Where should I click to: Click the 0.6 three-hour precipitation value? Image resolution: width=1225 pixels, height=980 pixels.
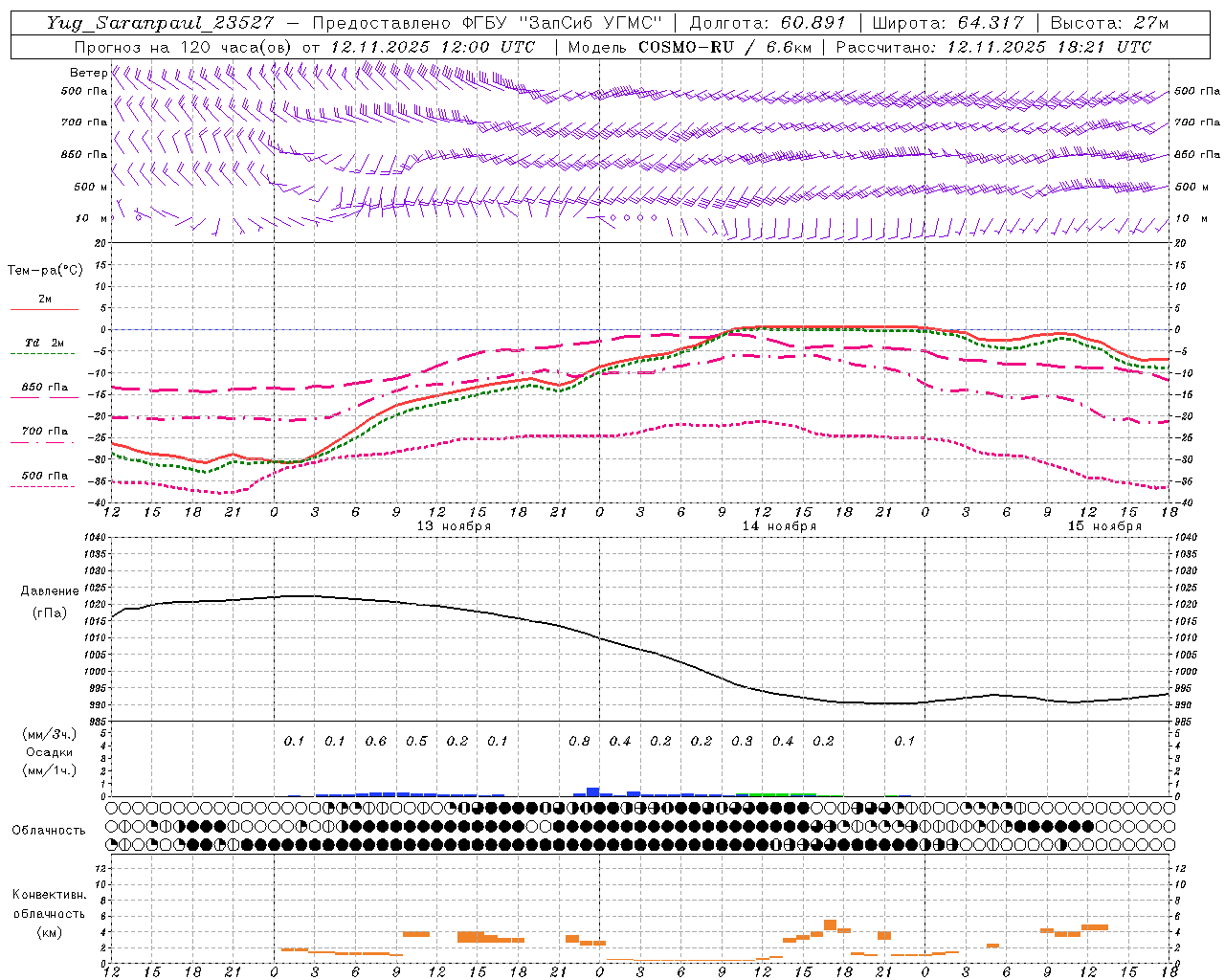point(375,741)
